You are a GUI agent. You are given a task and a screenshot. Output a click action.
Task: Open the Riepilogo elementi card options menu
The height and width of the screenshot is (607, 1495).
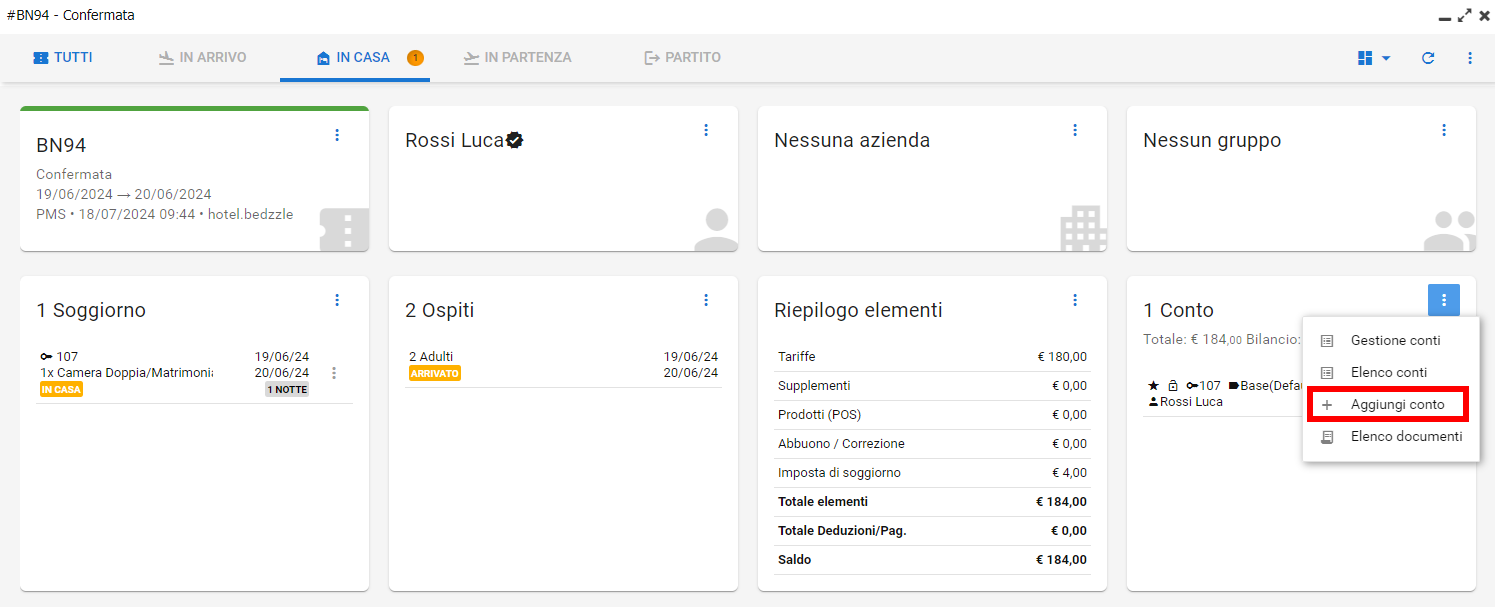pyautogui.click(x=1075, y=300)
